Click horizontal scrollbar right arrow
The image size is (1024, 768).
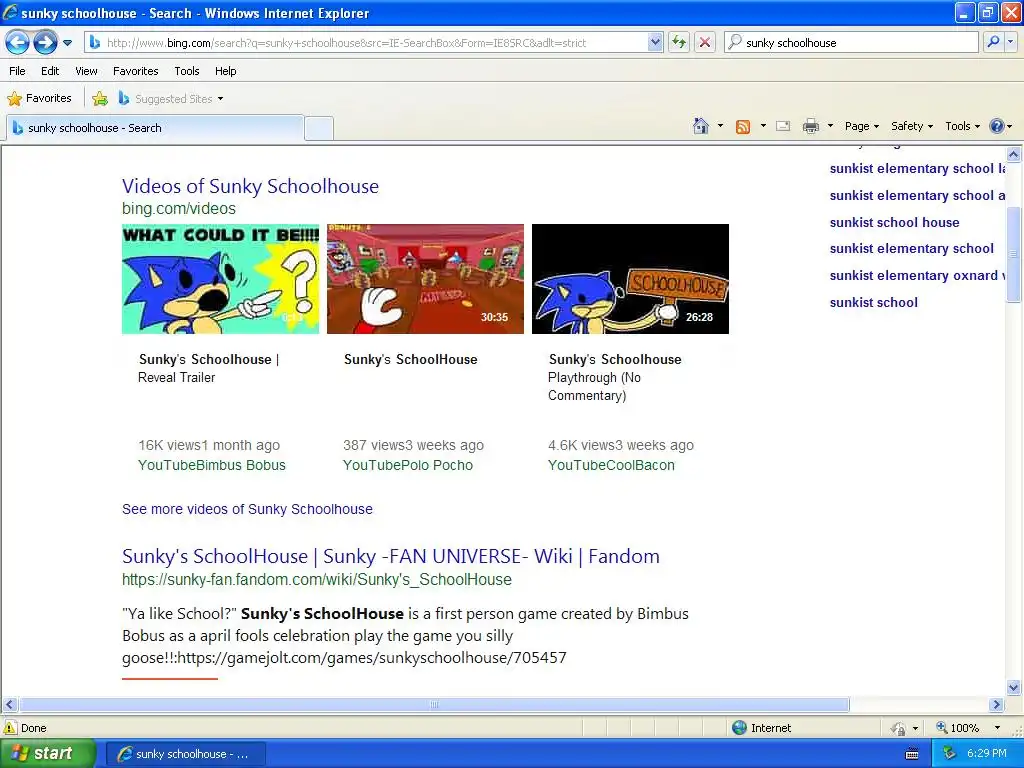[x=997, y=705]
